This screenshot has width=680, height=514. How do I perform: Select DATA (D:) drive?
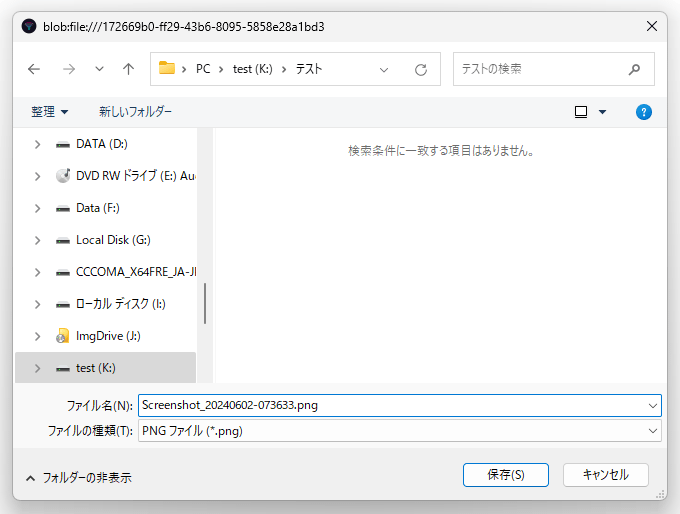coord(102,144)
